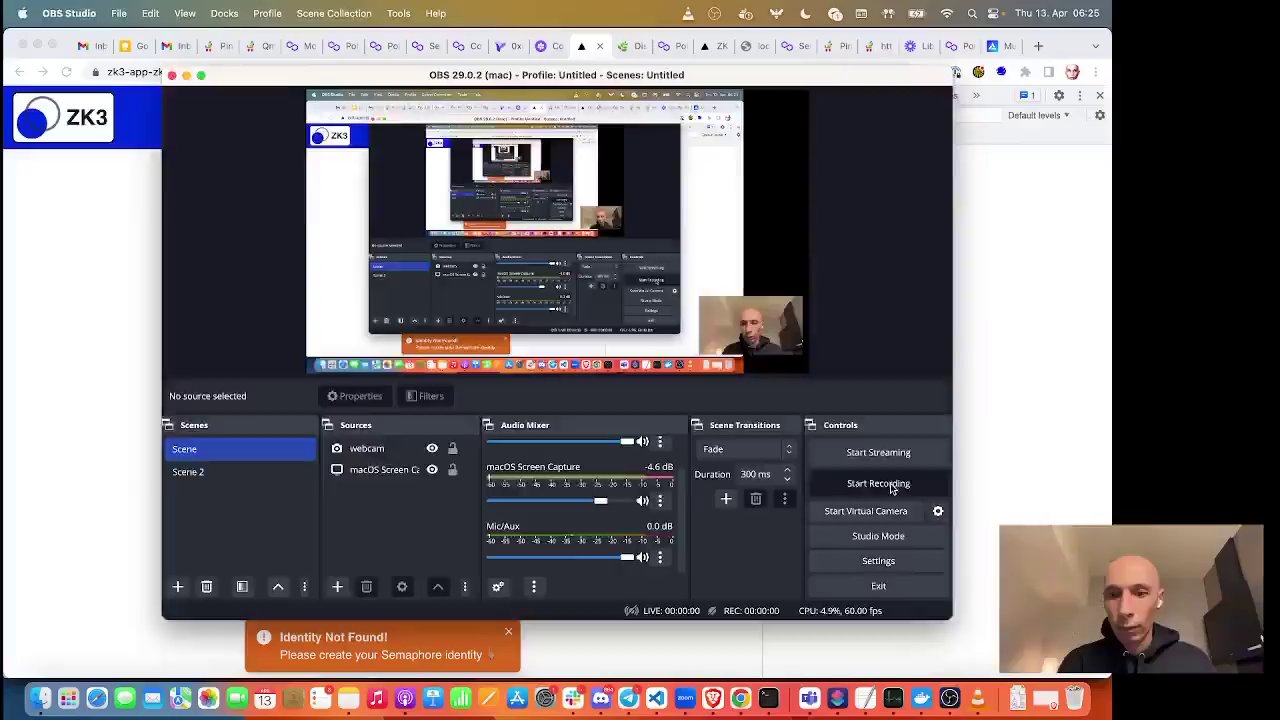This screenshot has width=1280, height=720.
Task: Open advanced audio properties gears icon
Action: 497,587
